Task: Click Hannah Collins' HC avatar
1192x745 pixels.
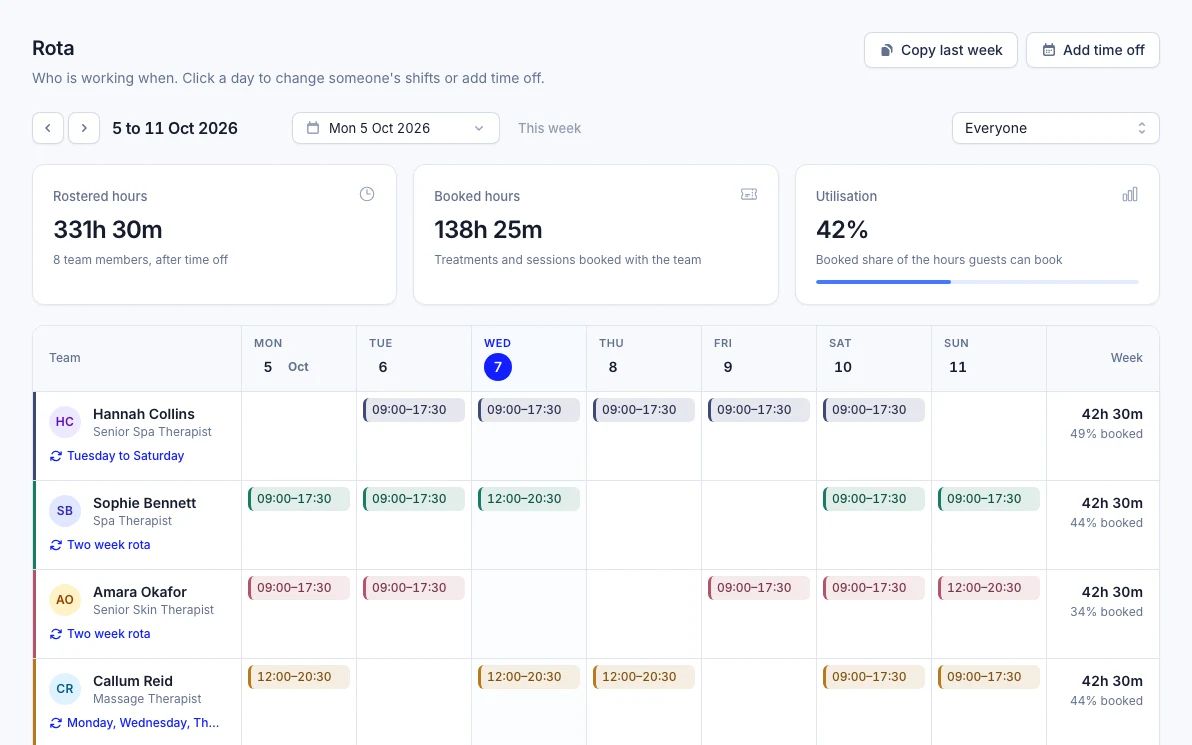Action: pos(65,422)
